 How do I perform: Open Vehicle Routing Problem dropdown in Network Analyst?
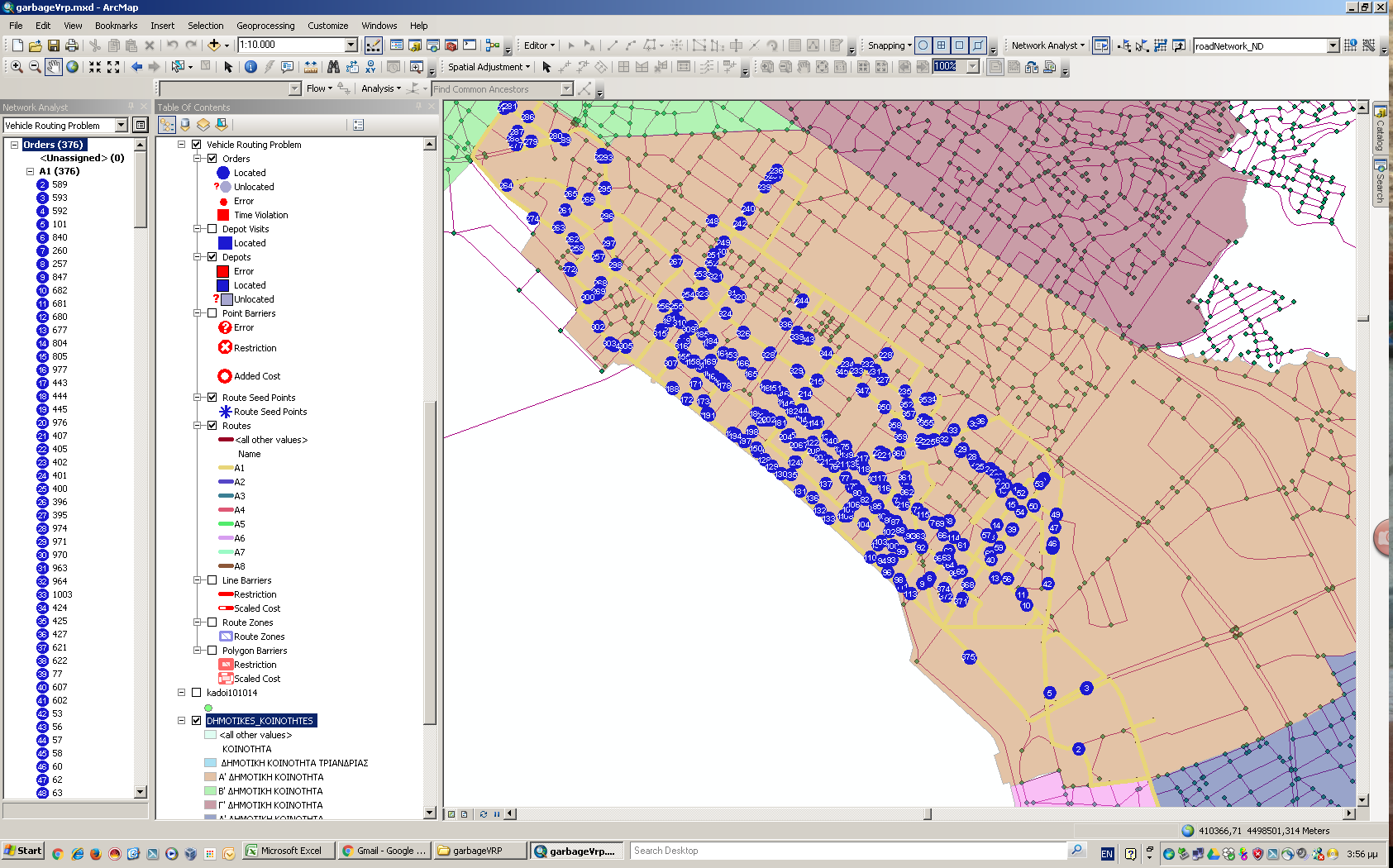coord(122,126)
